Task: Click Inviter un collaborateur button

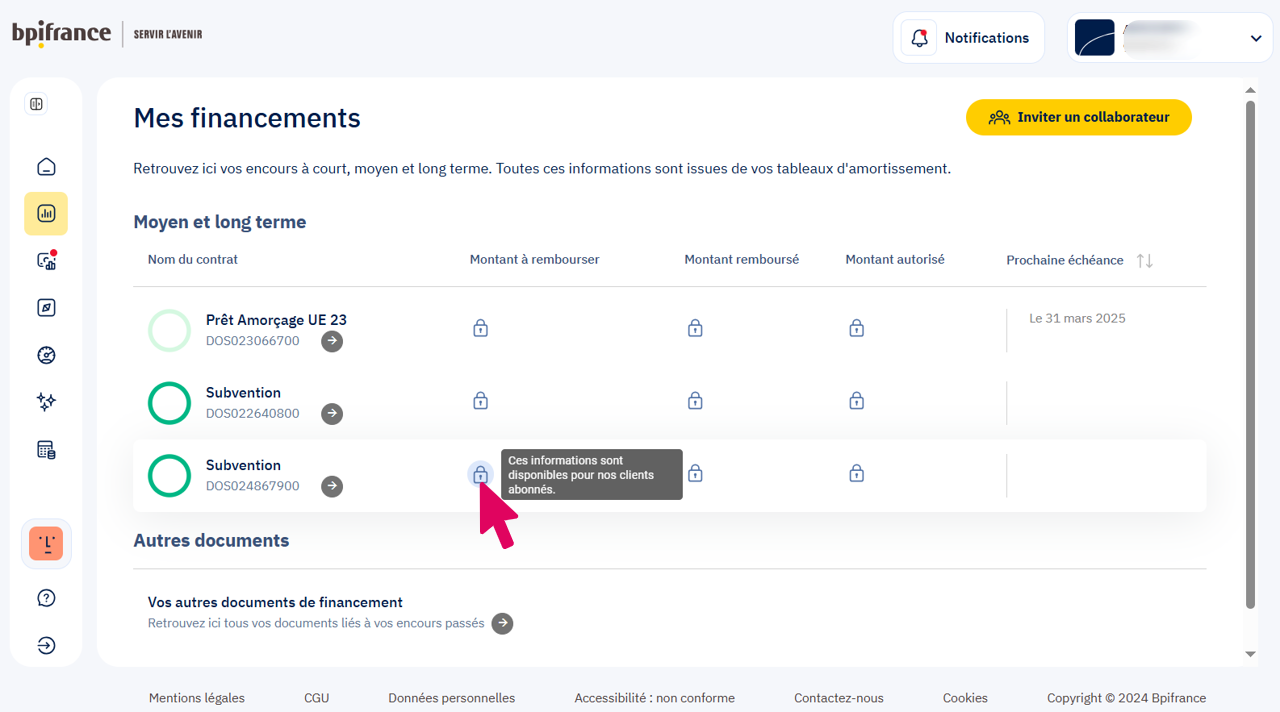Action: [1078, 117]
